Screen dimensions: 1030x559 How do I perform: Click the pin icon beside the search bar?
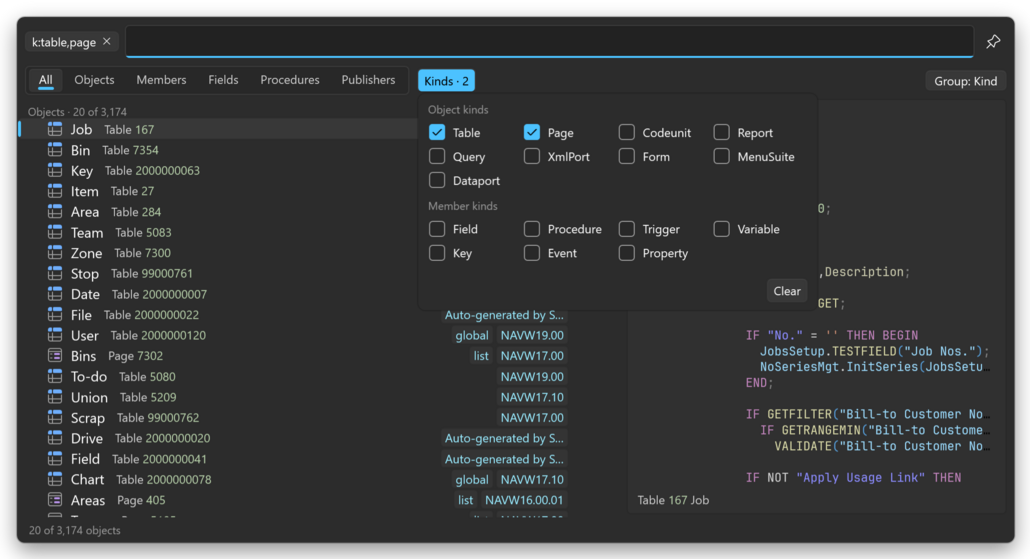tap(993, 41)
